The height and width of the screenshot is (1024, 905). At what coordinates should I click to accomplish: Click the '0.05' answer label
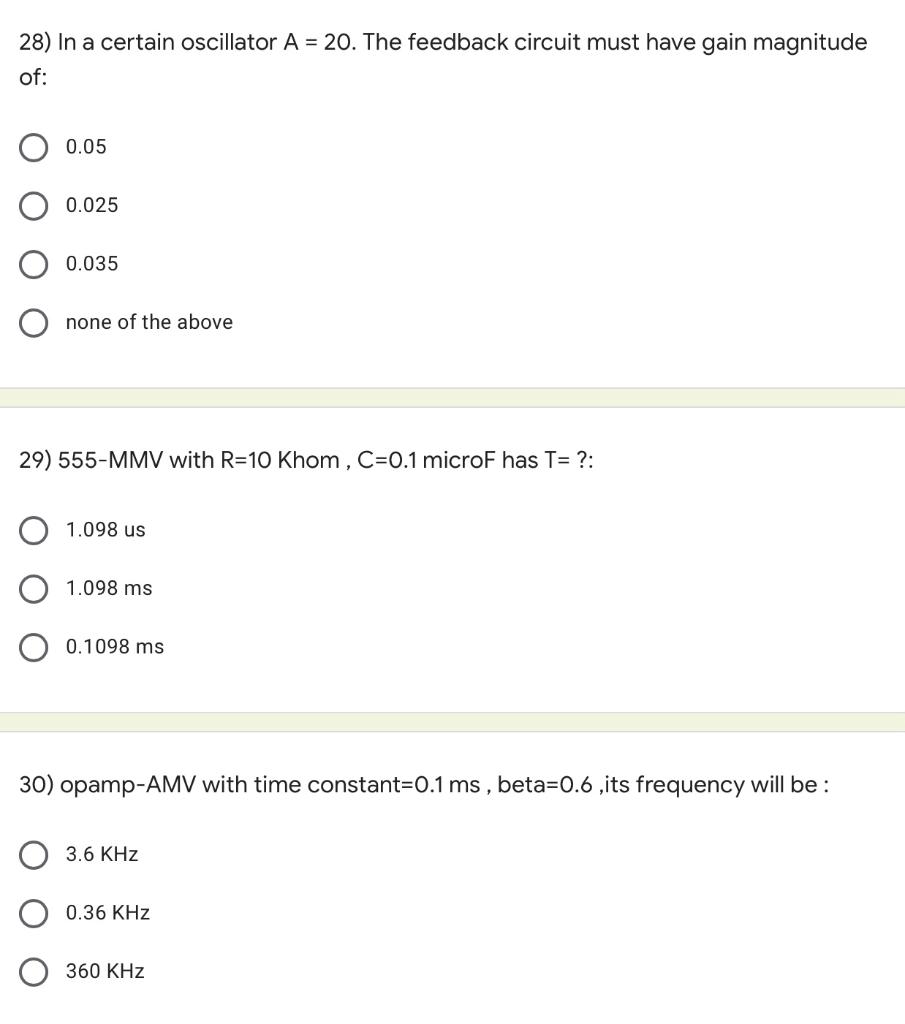click(x=86, y=147)
